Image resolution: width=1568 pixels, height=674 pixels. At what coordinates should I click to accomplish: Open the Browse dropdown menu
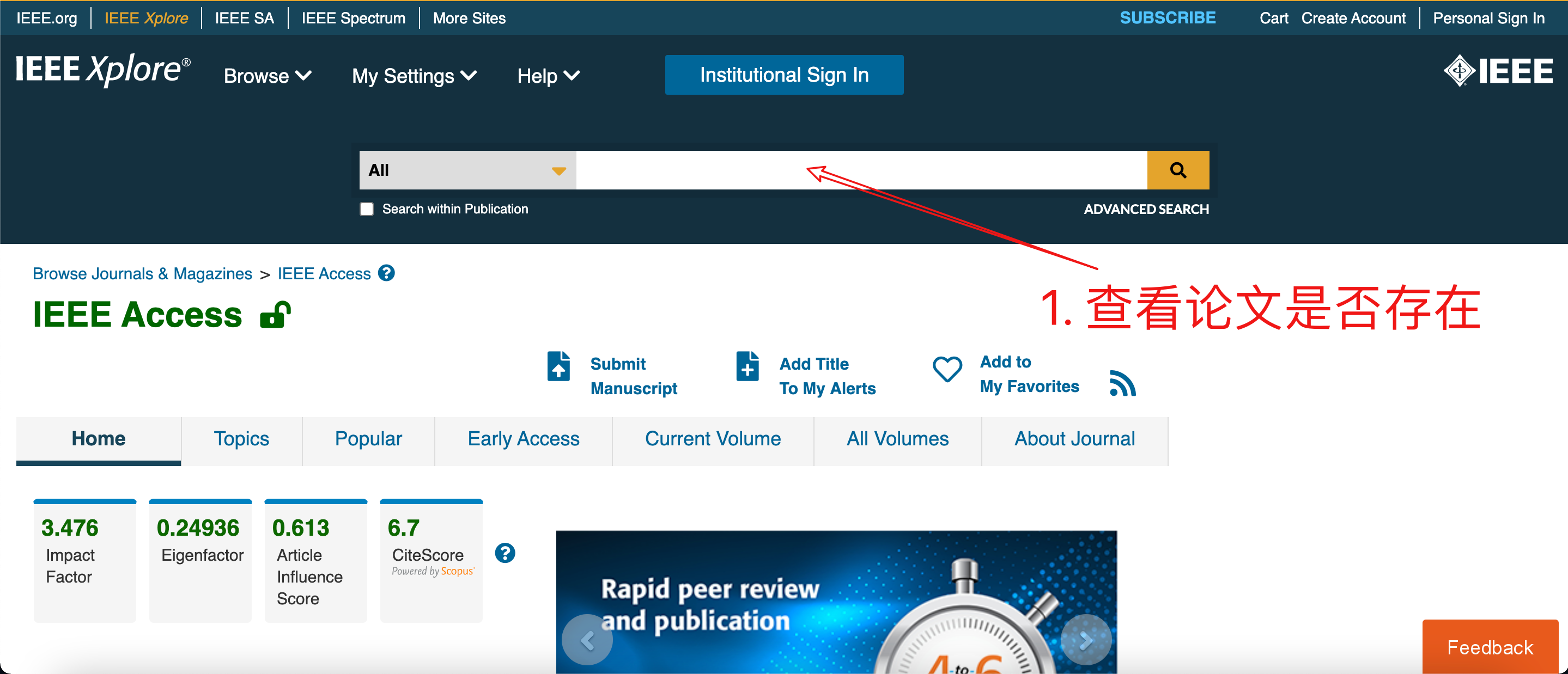[x=268, y=76]
